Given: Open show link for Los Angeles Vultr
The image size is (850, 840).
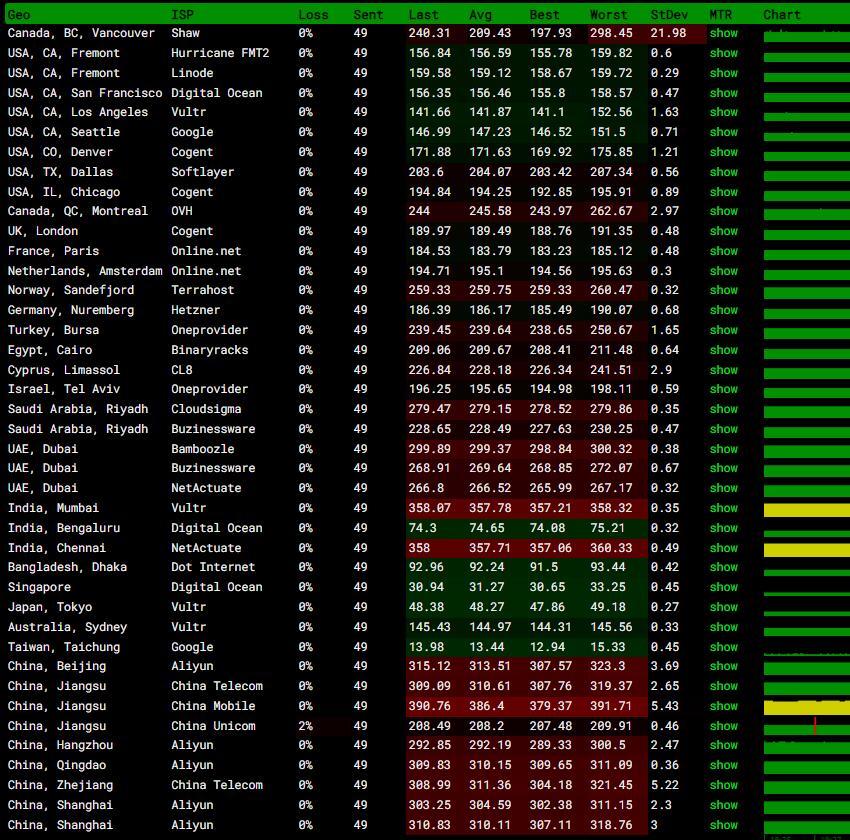Looking at the screenshot, I should coord(723,112).
